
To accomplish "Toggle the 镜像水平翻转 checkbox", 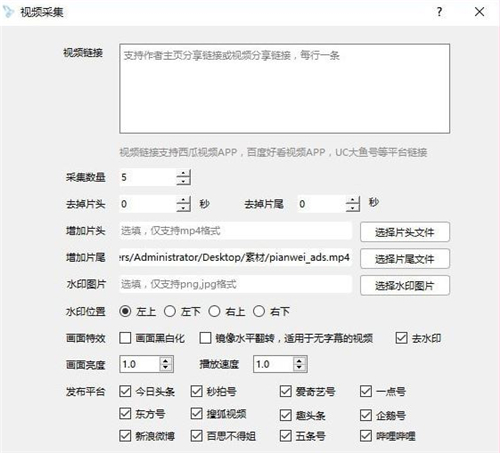I will pos(205,338).
